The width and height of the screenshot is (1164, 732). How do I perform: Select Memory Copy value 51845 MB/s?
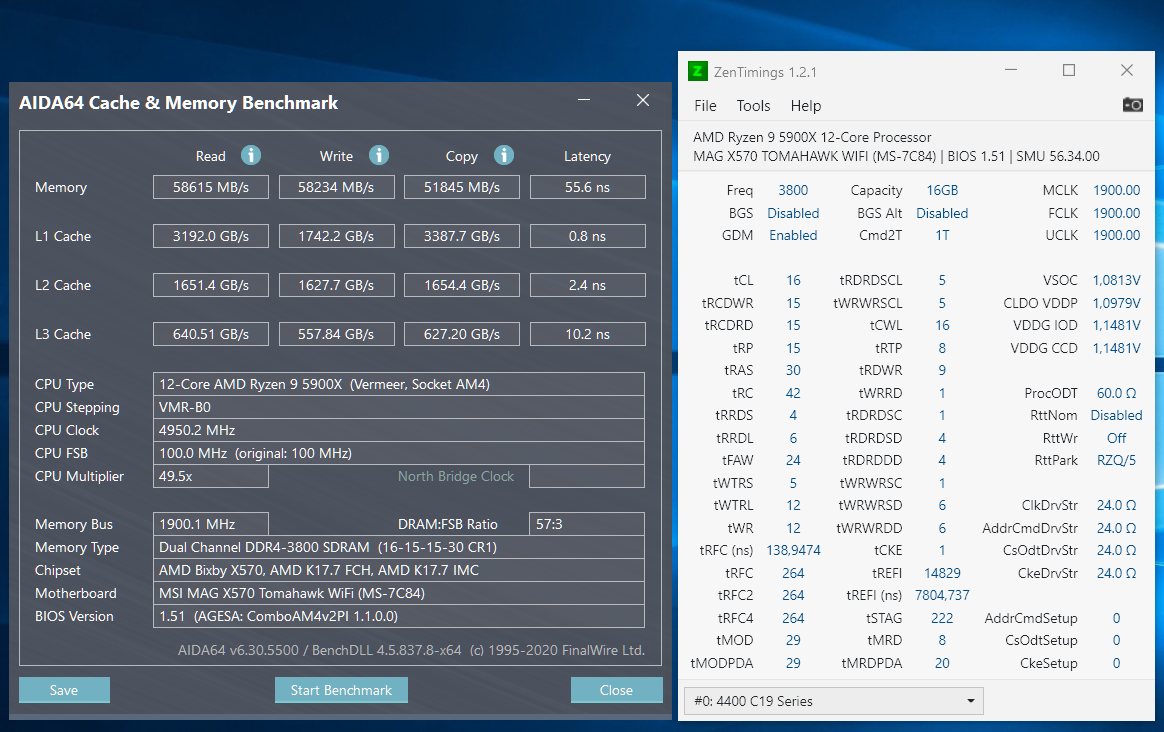[x=462, y=187]
